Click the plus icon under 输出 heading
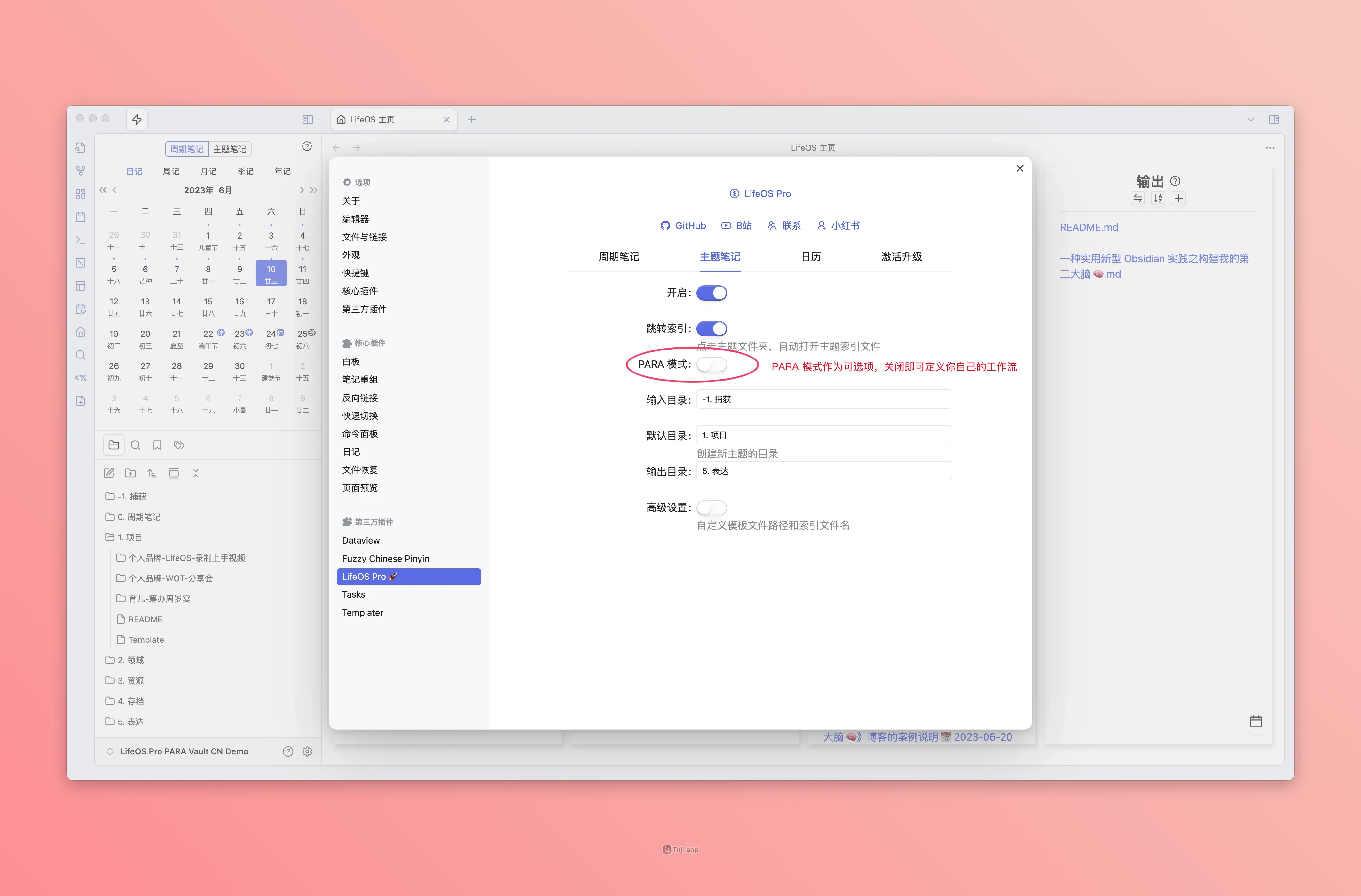Viewport: 1361px width, 896px height. click(1179, 198)
